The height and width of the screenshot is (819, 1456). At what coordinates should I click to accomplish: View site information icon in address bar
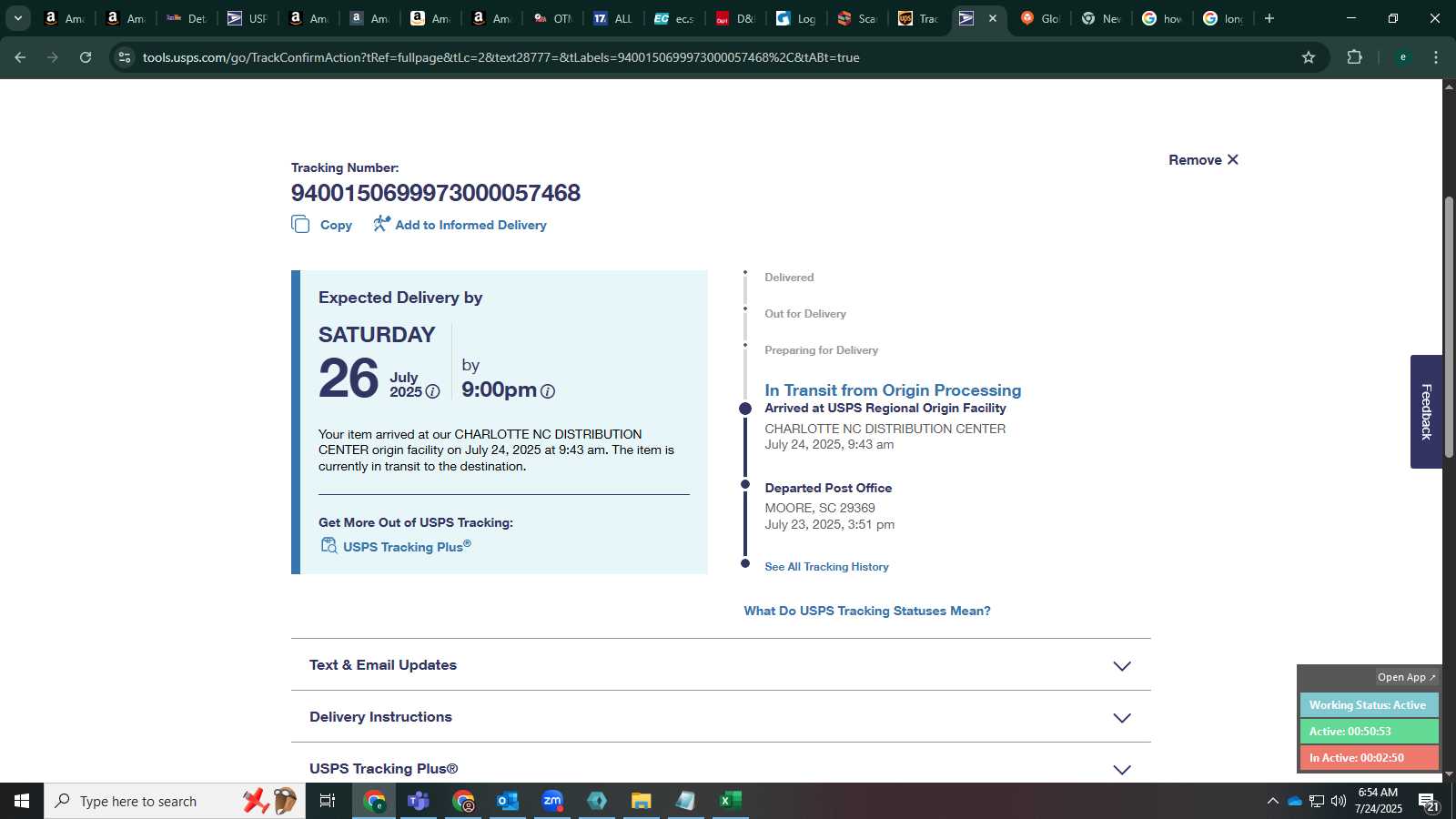tap(125, 57)
